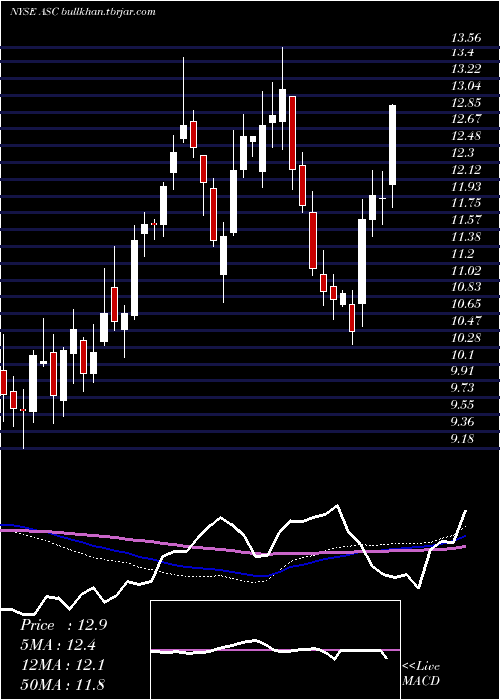Click the 10.1 price axis label
The width and height of the screenshot is (500, 700).
[x=462, y=355]
